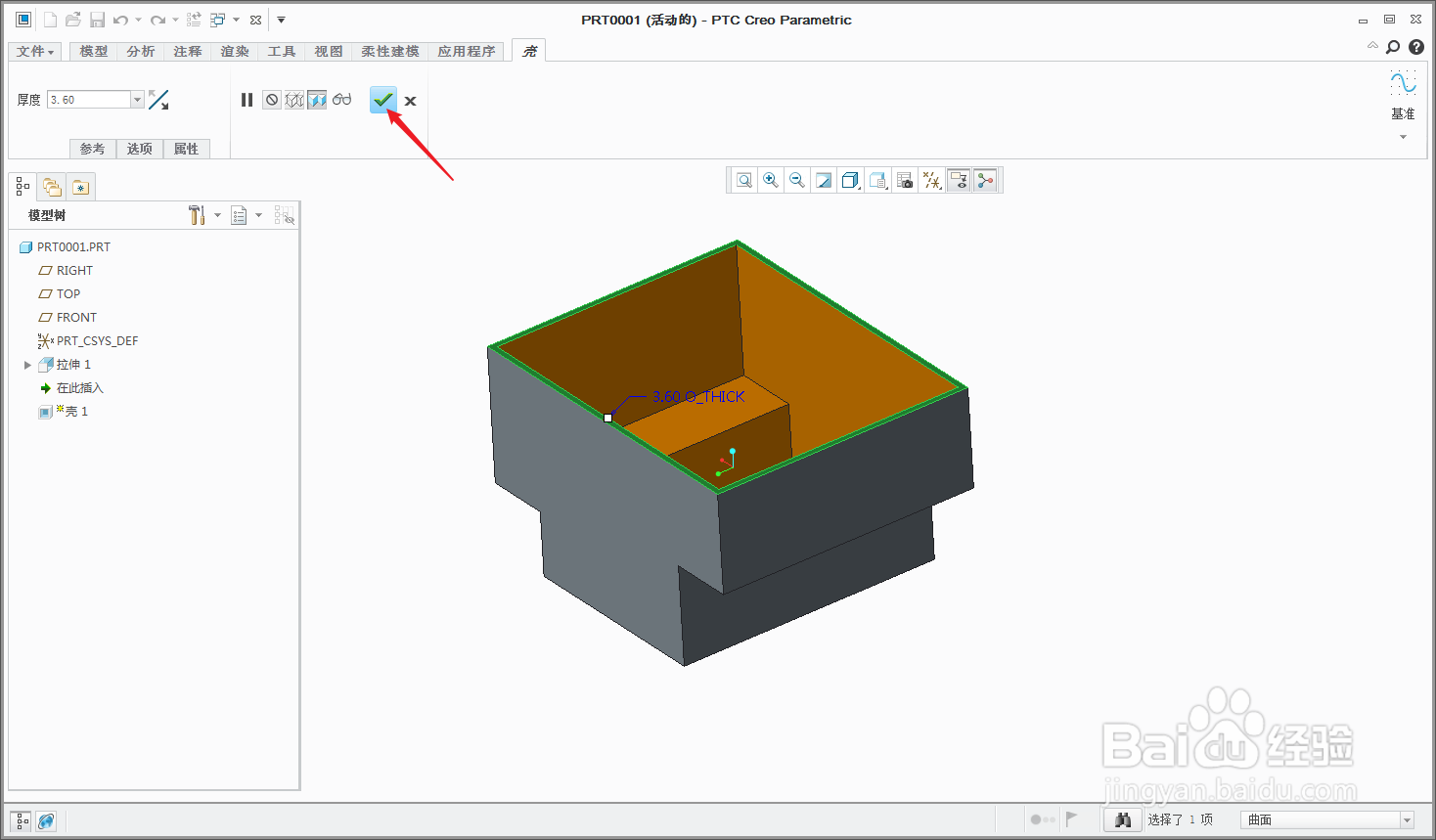Click the Datum (基准) curve icon

1403,83
